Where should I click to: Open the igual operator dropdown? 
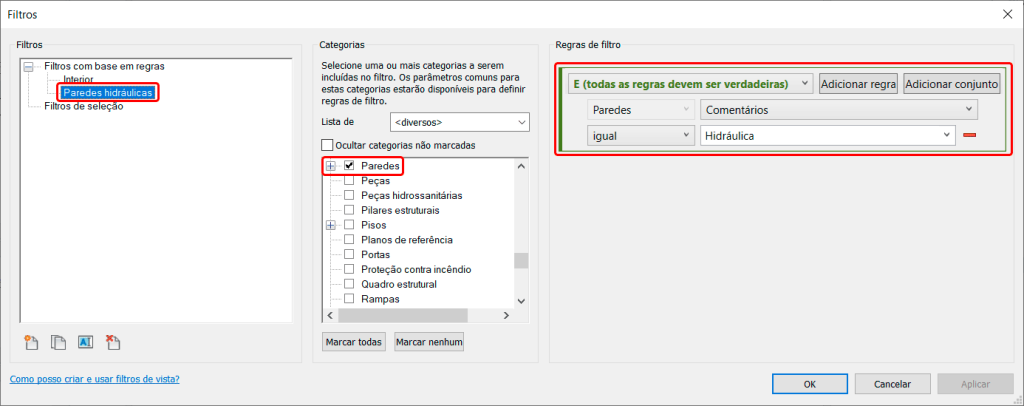point(640,135)
